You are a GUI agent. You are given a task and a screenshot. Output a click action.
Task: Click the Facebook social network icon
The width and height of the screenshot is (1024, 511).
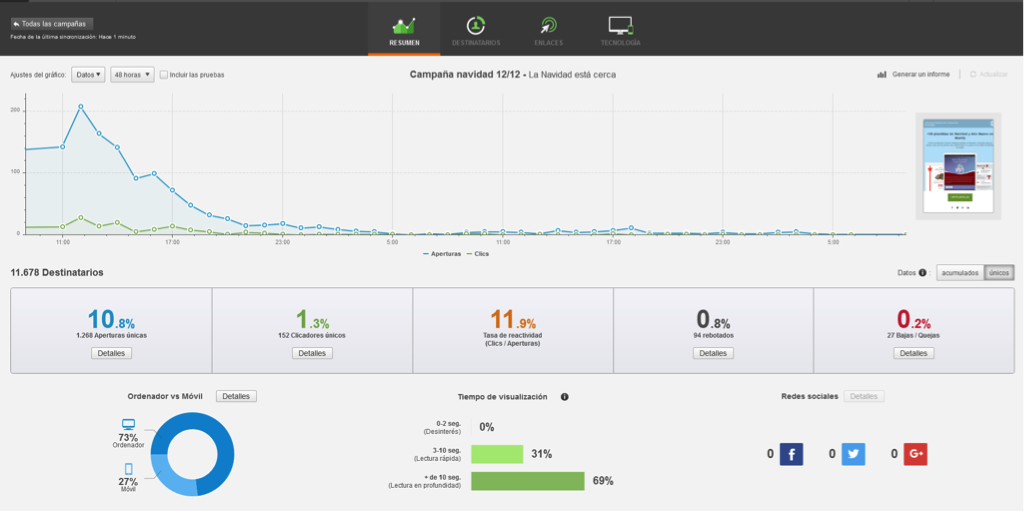point(791,454)
